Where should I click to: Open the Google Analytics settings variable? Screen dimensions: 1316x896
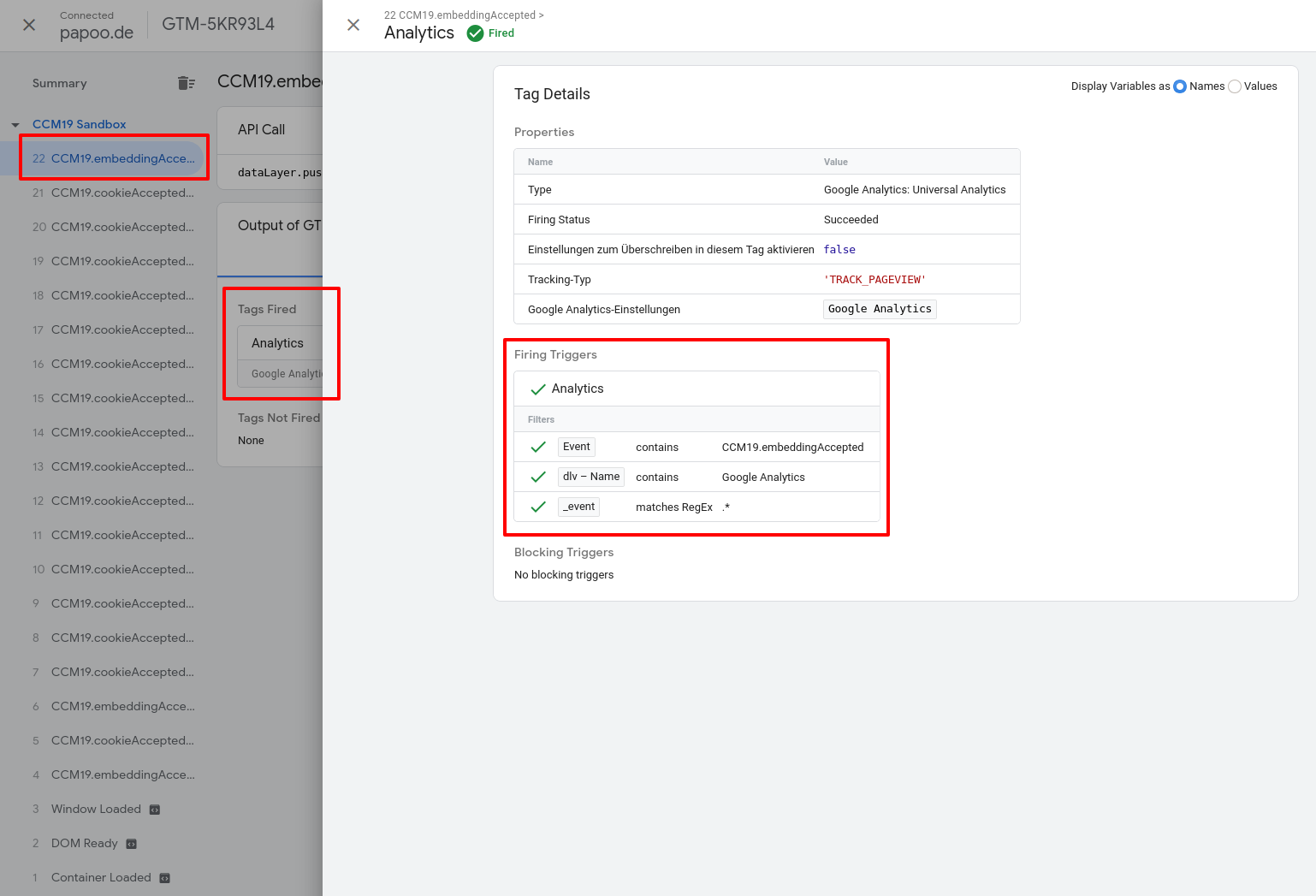(880, 309)
